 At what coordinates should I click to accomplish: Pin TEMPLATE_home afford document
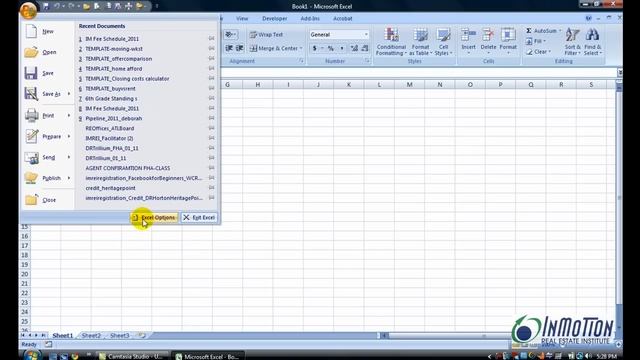point(211,68)
